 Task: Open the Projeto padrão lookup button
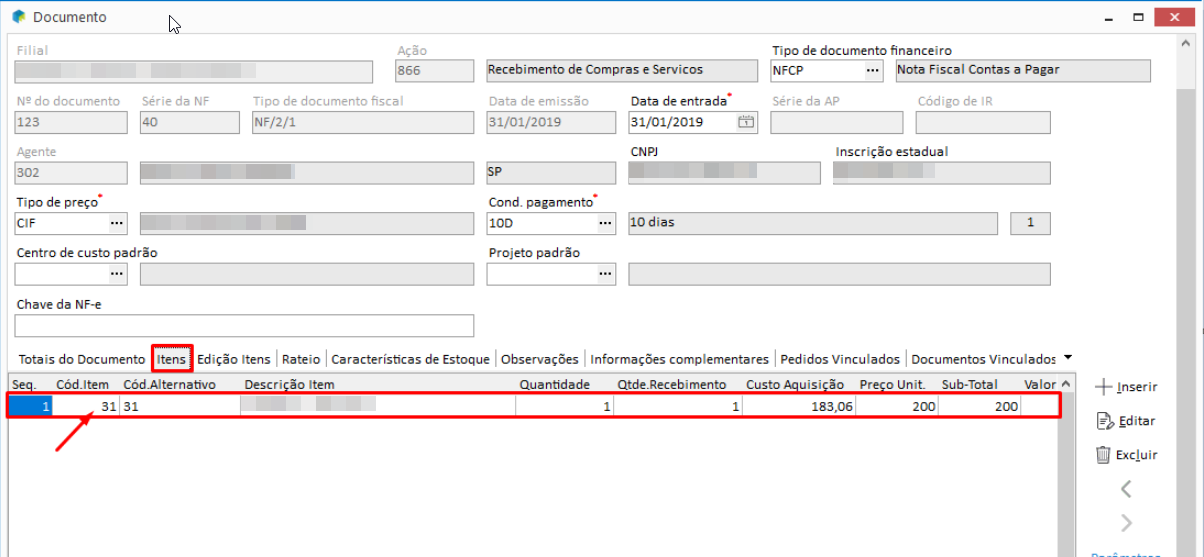pyautogui.click(x=605, y=274)
